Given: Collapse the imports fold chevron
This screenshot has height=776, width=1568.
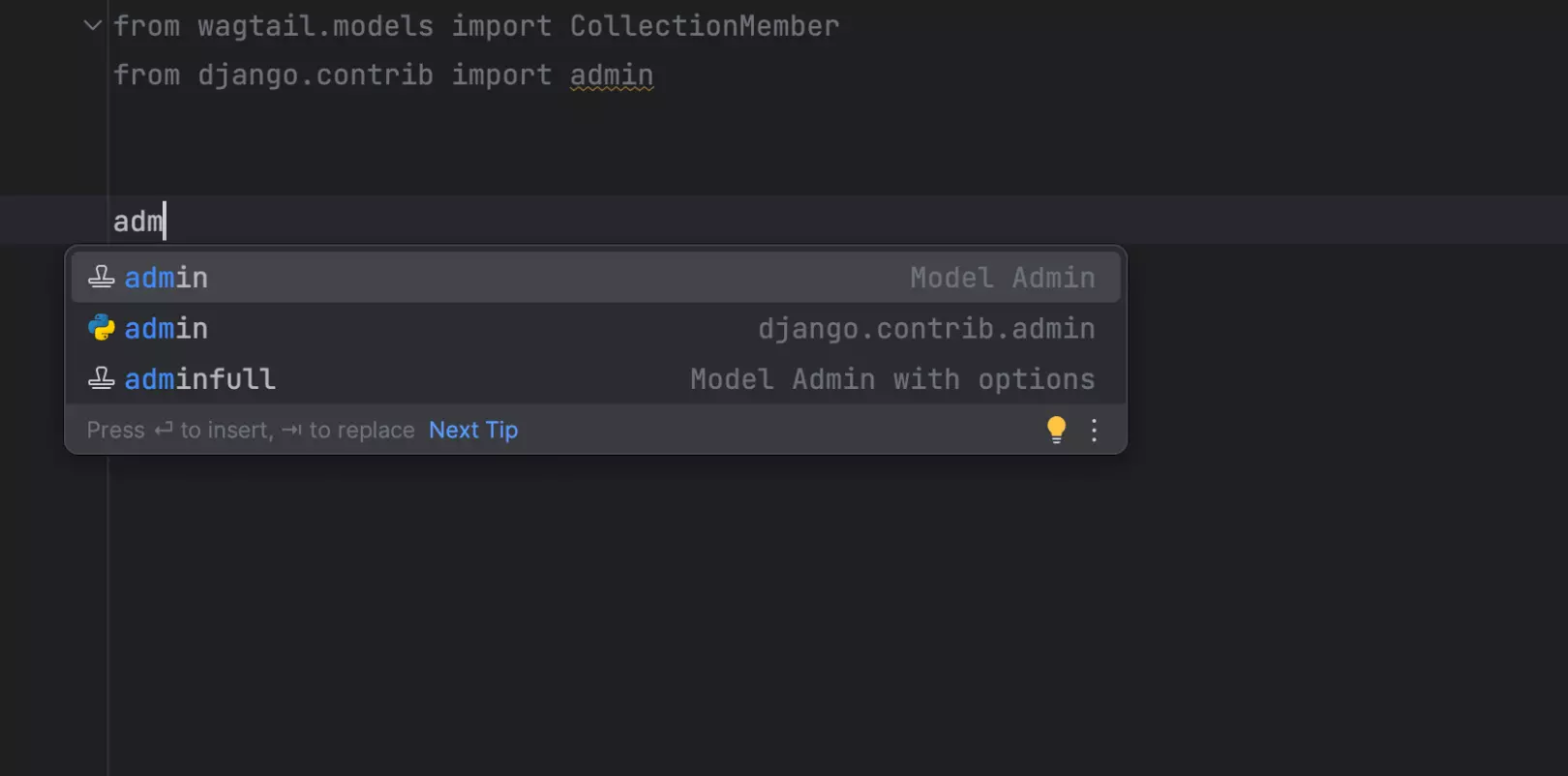Looking at the screenshot, I should [x=93, y=25].
